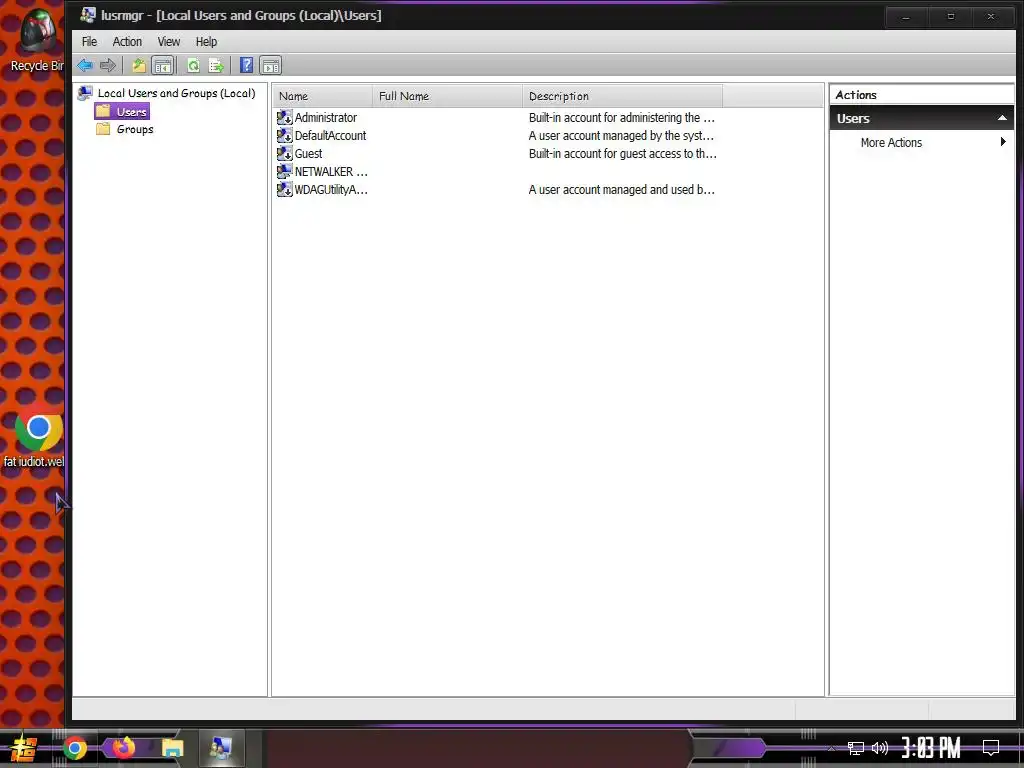Open Firefox from the taskbar
Screen dimensions: 1024x768
[x=123, y=748]
